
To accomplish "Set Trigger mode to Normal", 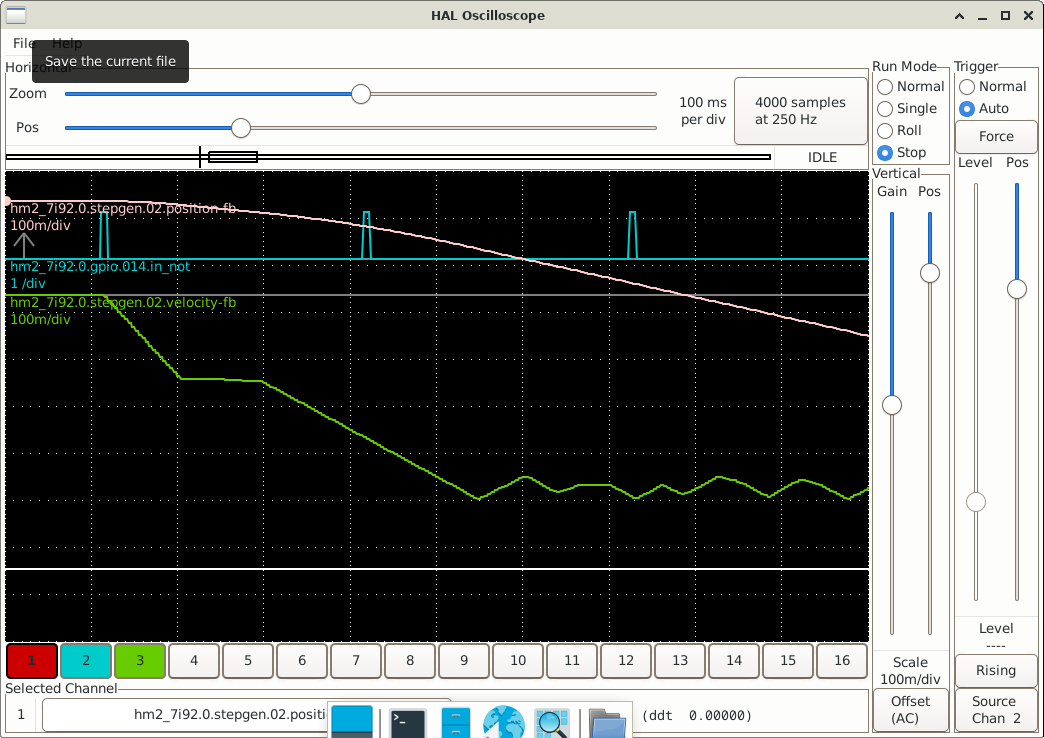I will 993,87.
